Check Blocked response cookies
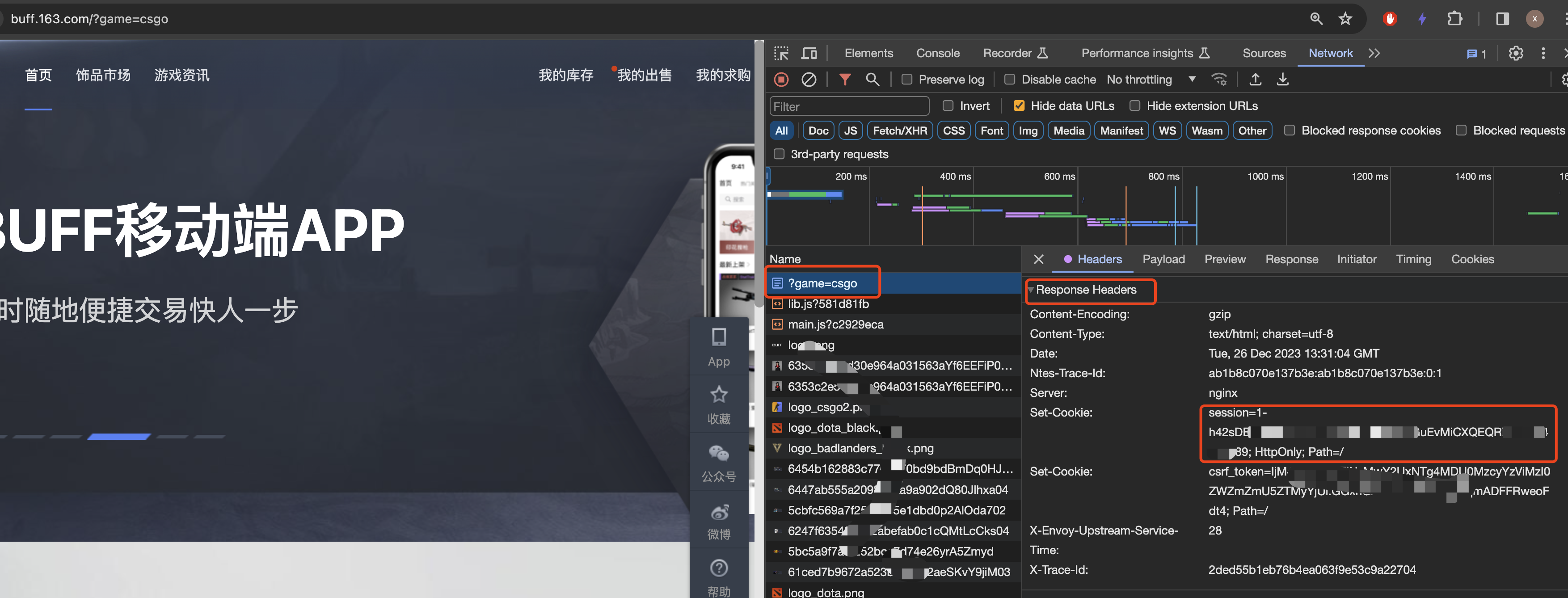 (x=1289, y=130)
